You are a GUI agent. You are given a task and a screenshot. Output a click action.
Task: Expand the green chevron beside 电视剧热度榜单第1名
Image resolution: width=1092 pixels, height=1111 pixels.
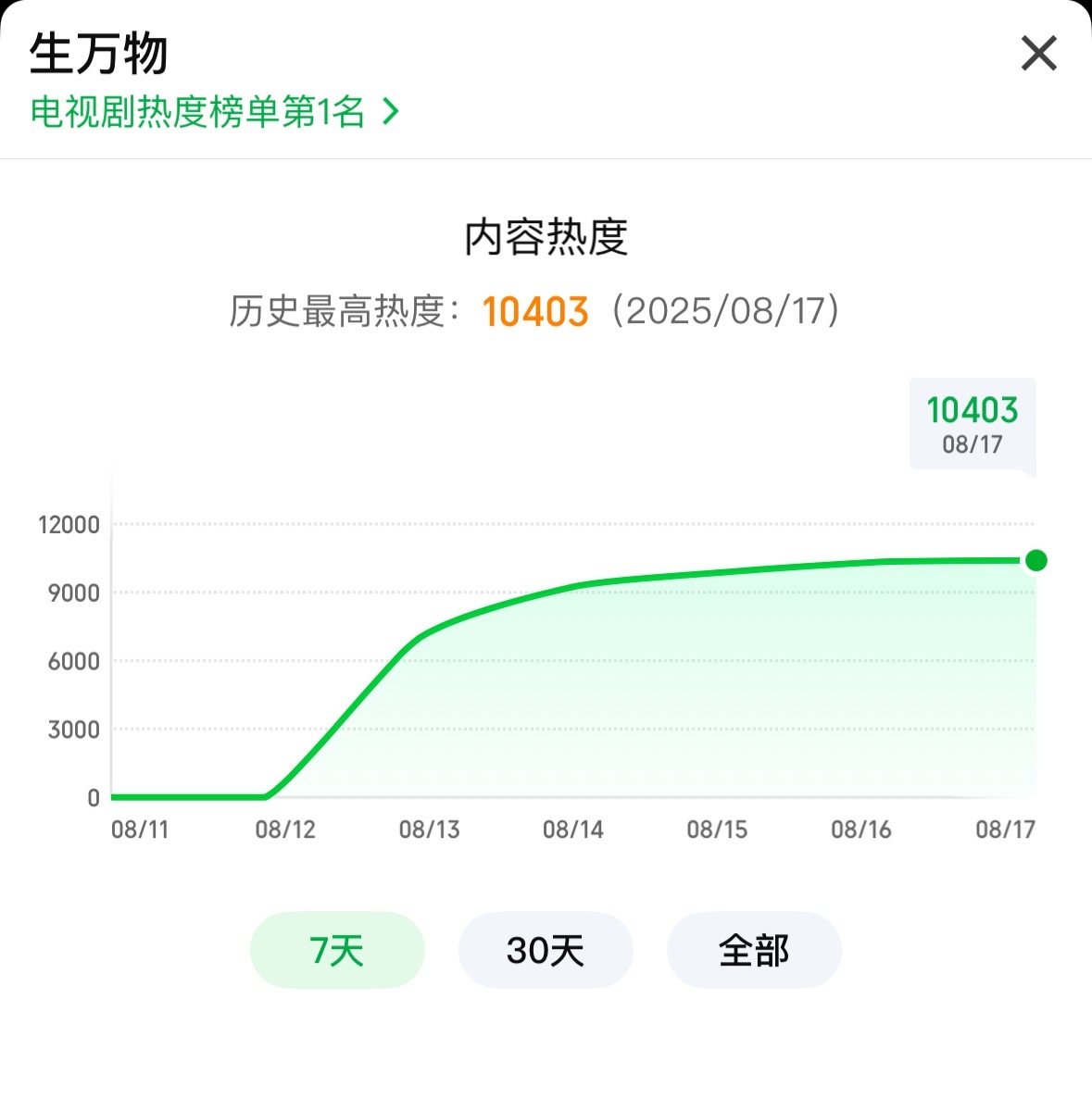tap(392, 112)
